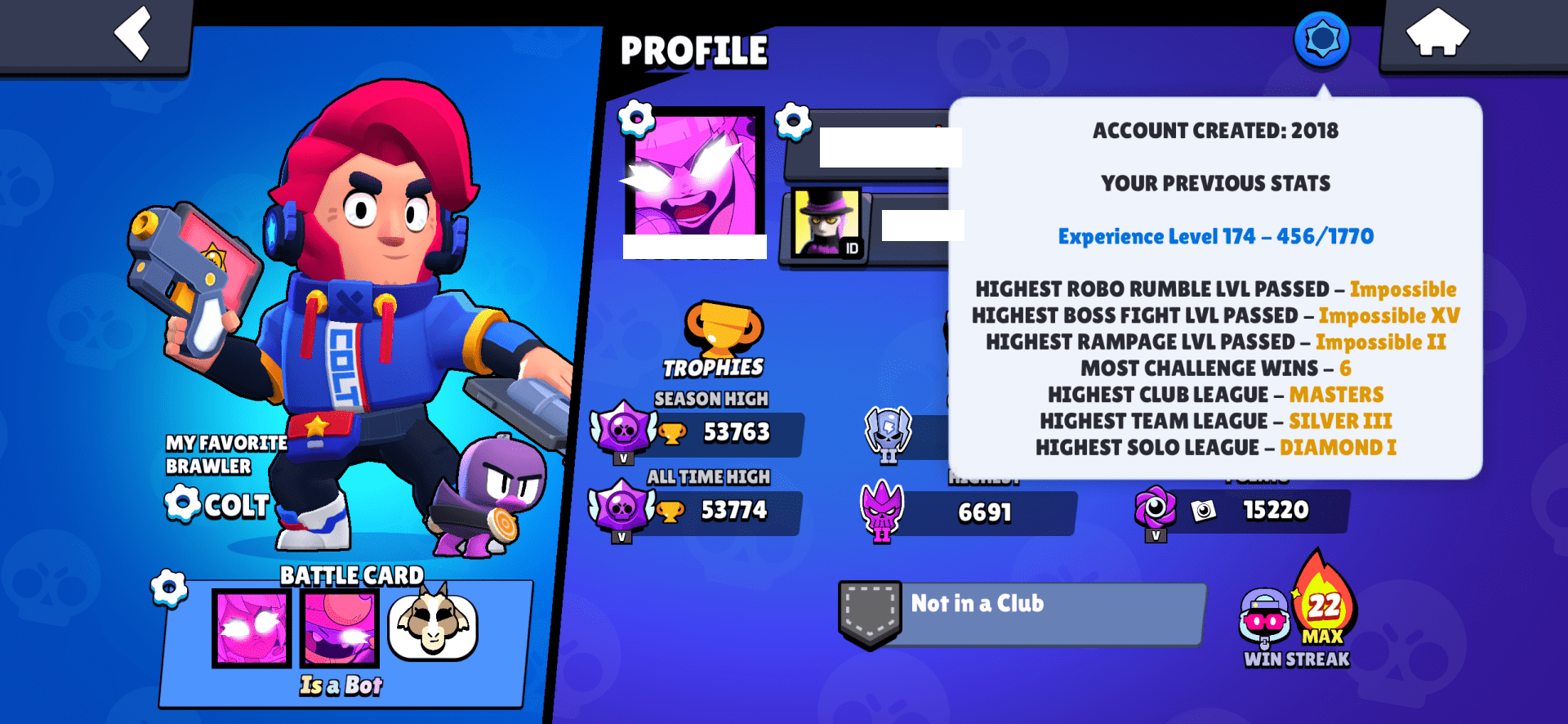The image size is (1568, 724).
Task: Change favorite brawler via Colt gear
Action: 182,503
